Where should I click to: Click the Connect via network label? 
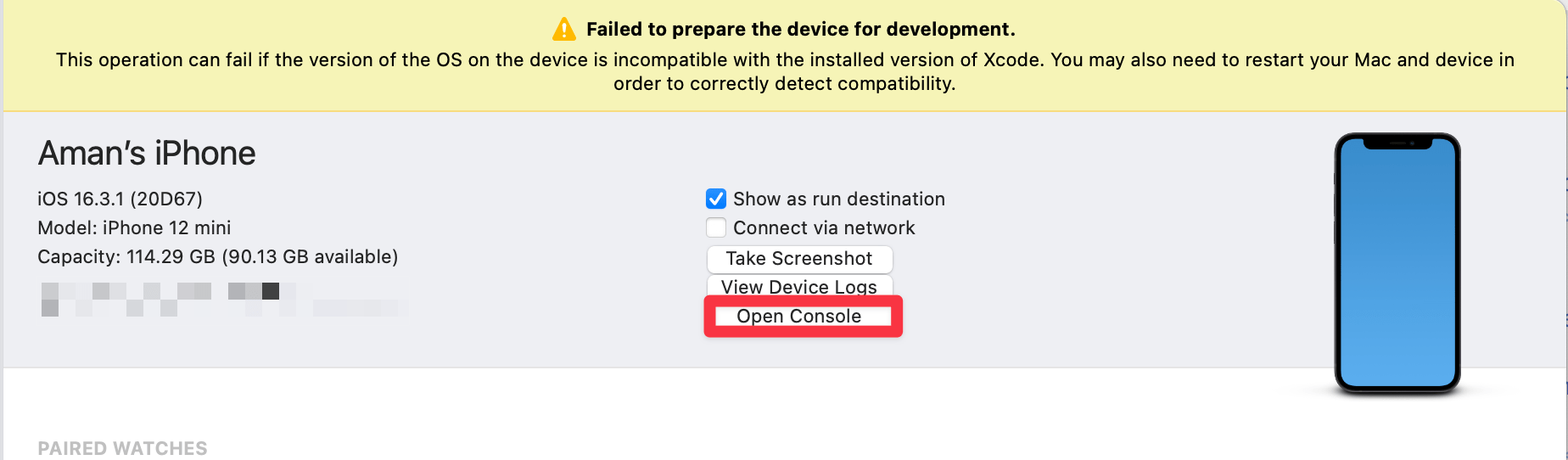824,227
